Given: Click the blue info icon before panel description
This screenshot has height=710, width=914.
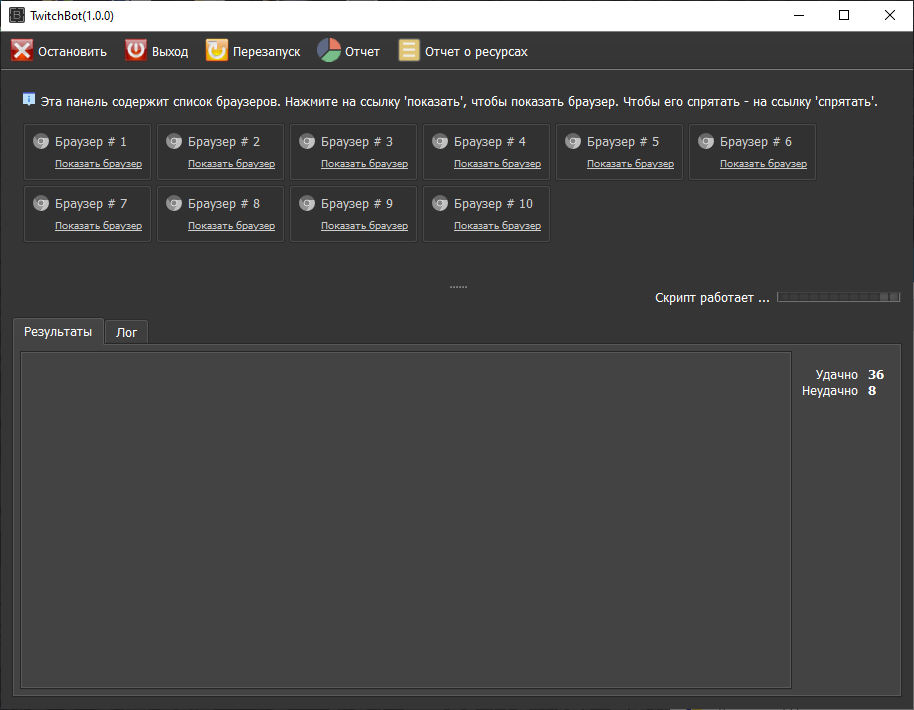Looking at the screenshot, I should pyautogui.click(x=29, y=100).
